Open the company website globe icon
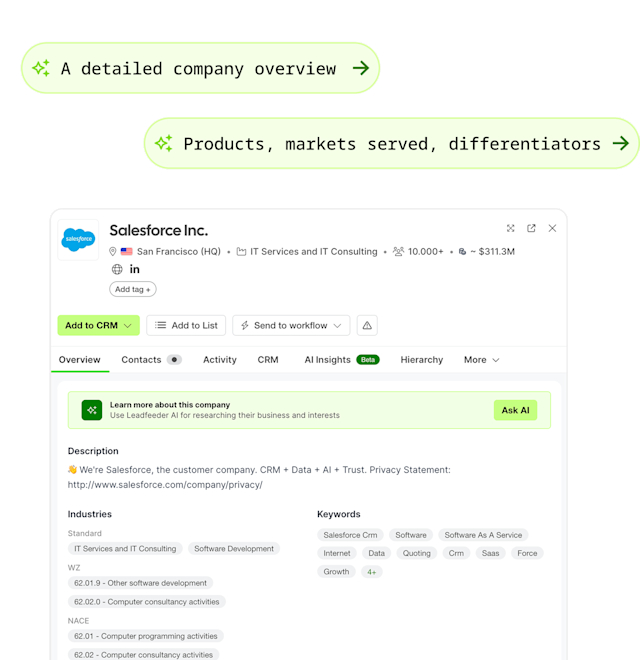Image resolution: width=640 pixels, height=660 pixels. [x=117, y=269]
